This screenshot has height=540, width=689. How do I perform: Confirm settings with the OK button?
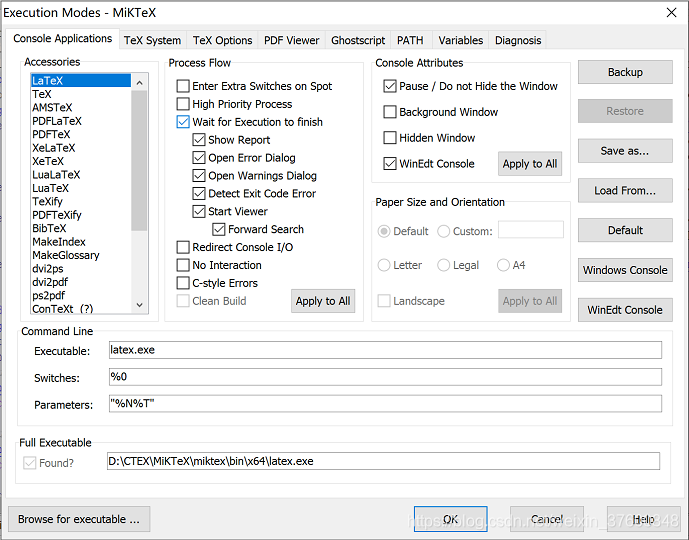click(450, 519)
